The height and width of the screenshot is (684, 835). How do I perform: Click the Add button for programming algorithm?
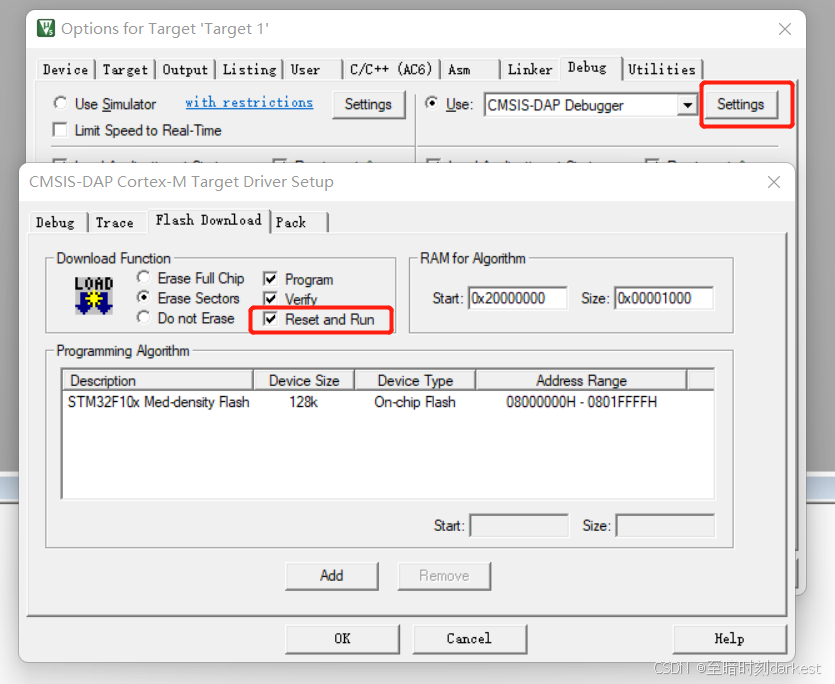pos(332,575)
